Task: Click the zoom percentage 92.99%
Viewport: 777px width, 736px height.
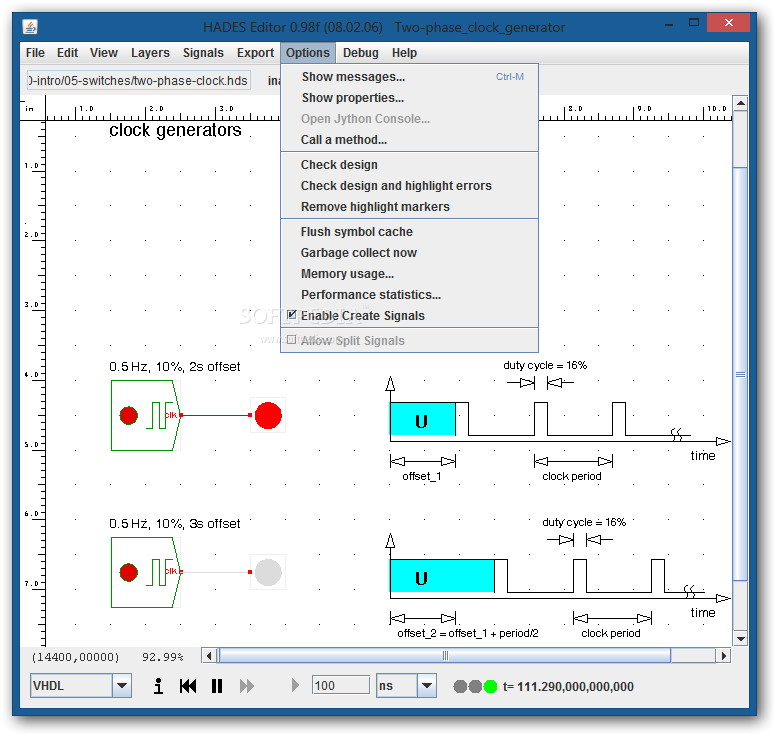Action: tap(163, 657)
